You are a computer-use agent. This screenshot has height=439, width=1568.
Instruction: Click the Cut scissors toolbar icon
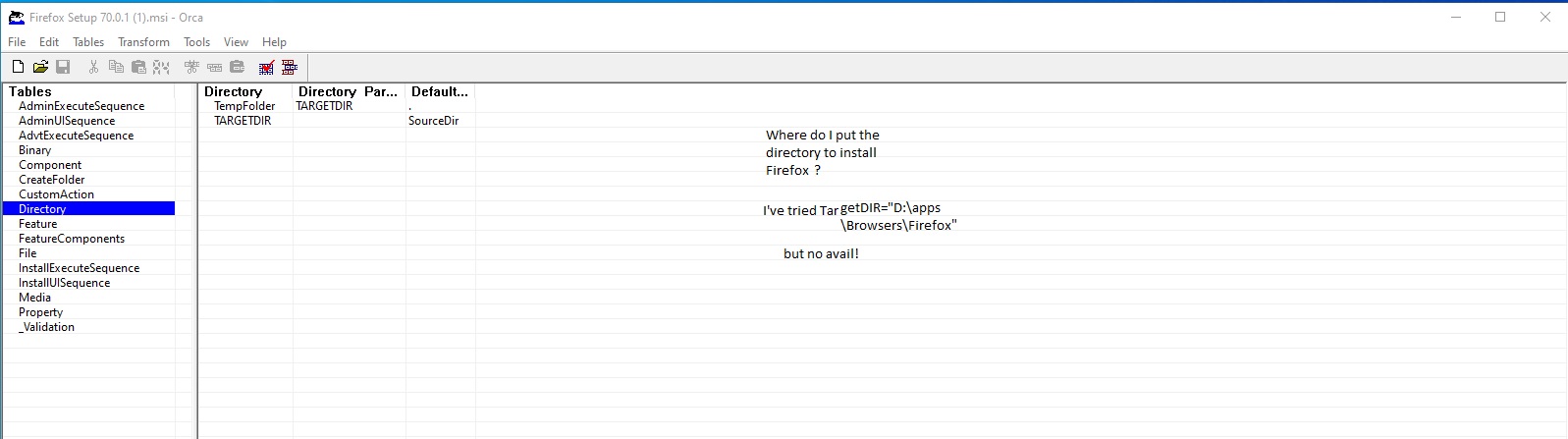[x=93, y=67]
